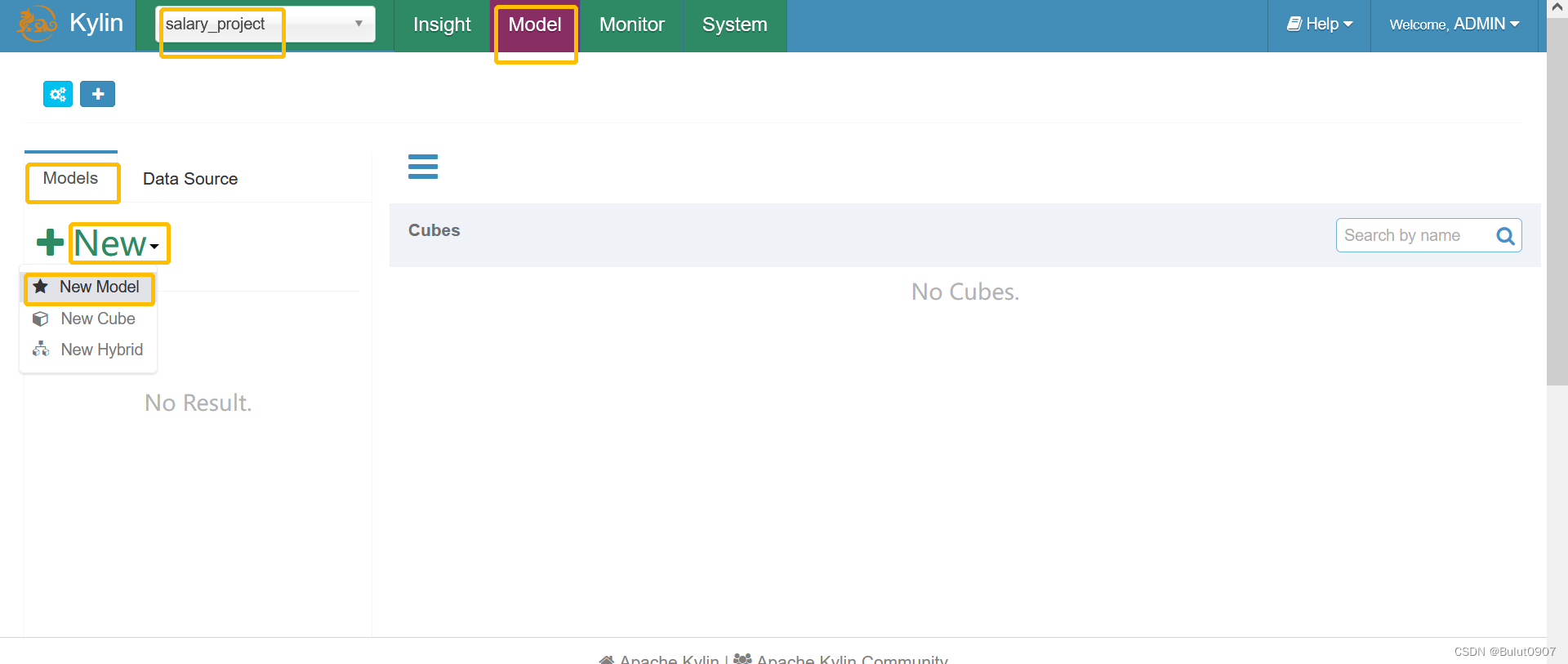Choose New Hybrid from the menu

tap(88, 350)
